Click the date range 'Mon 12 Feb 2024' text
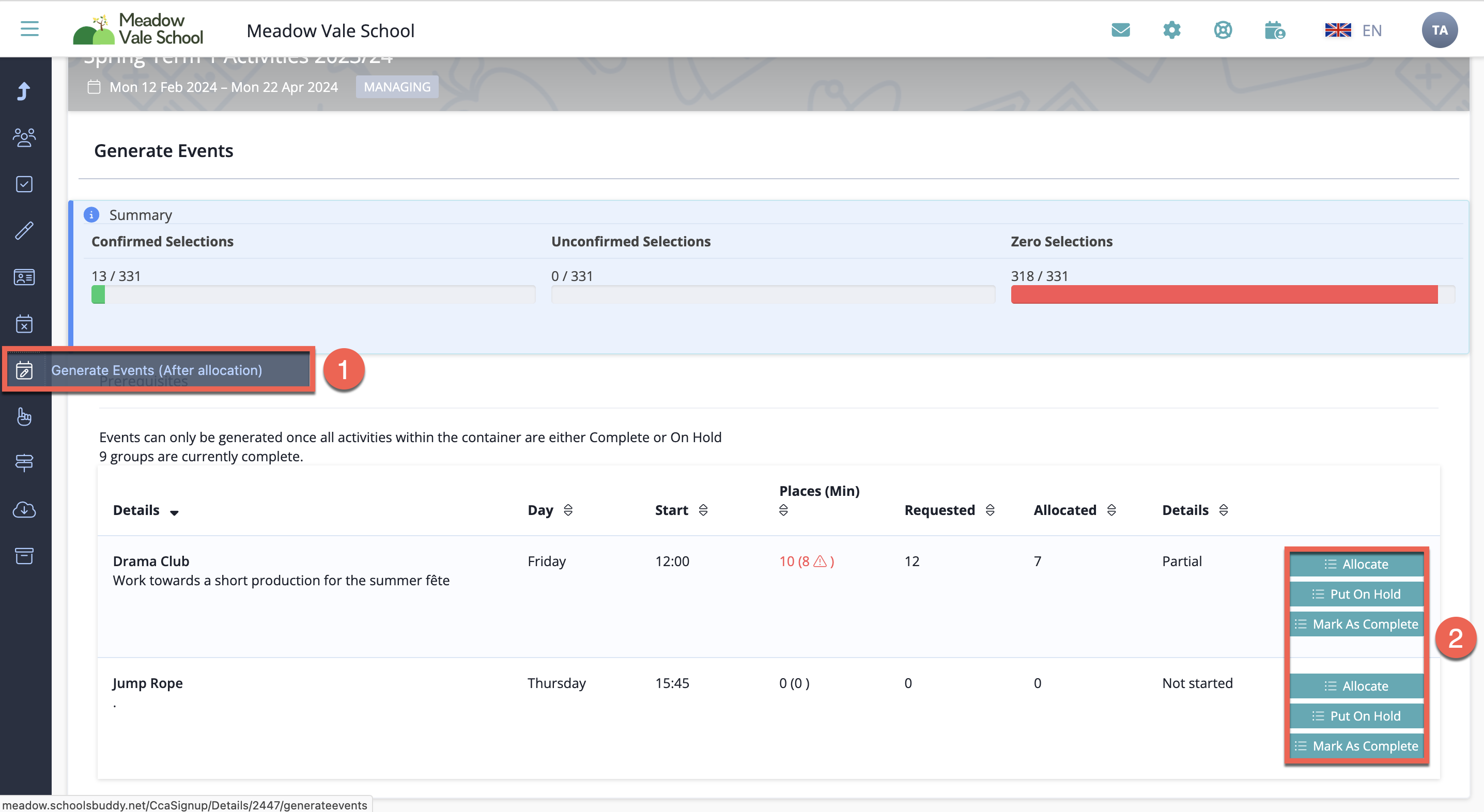The image size is (1484, 812). point(163,87)
